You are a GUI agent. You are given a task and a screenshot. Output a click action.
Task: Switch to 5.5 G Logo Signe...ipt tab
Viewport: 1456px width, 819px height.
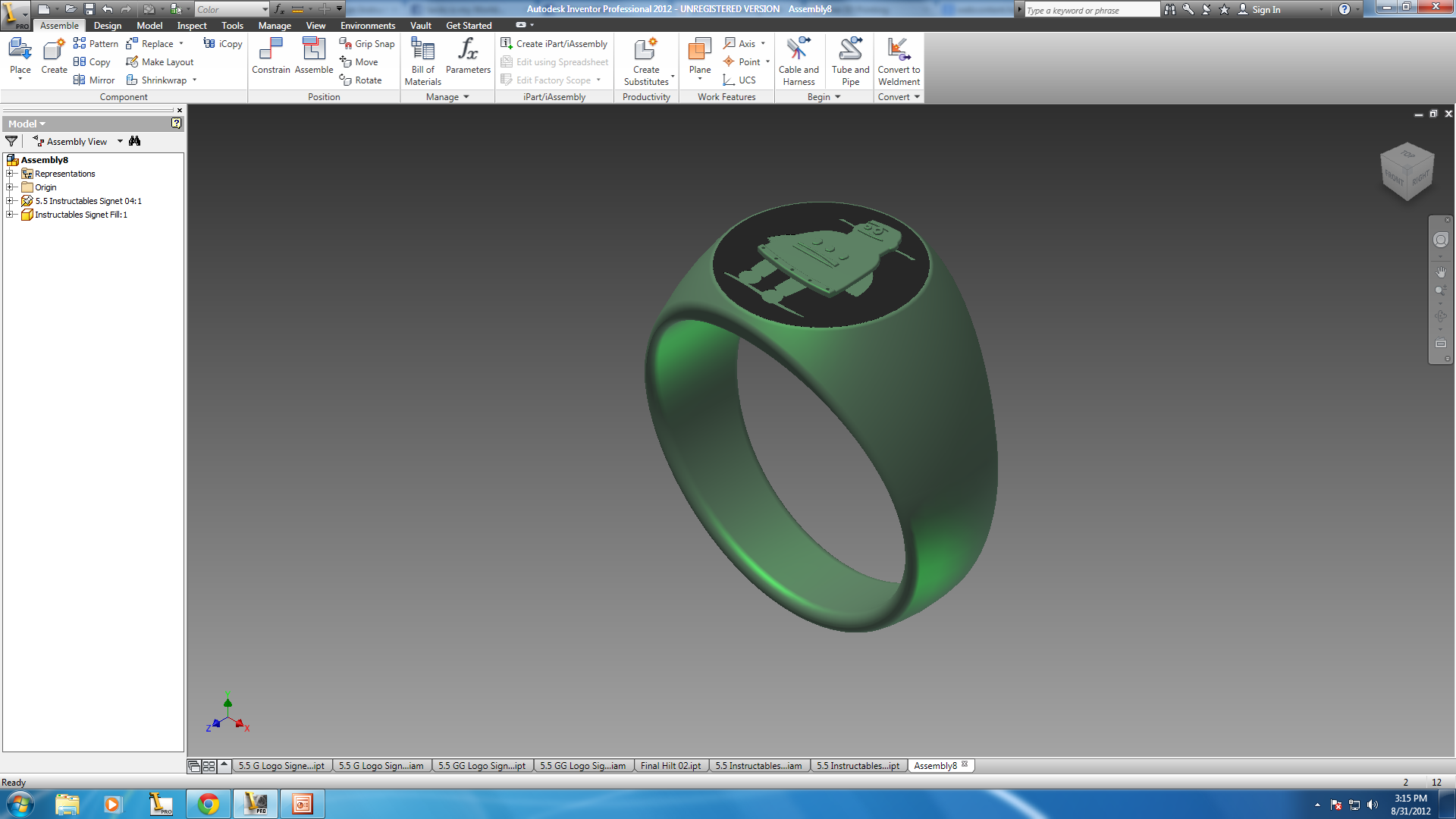tap(281, 766)
